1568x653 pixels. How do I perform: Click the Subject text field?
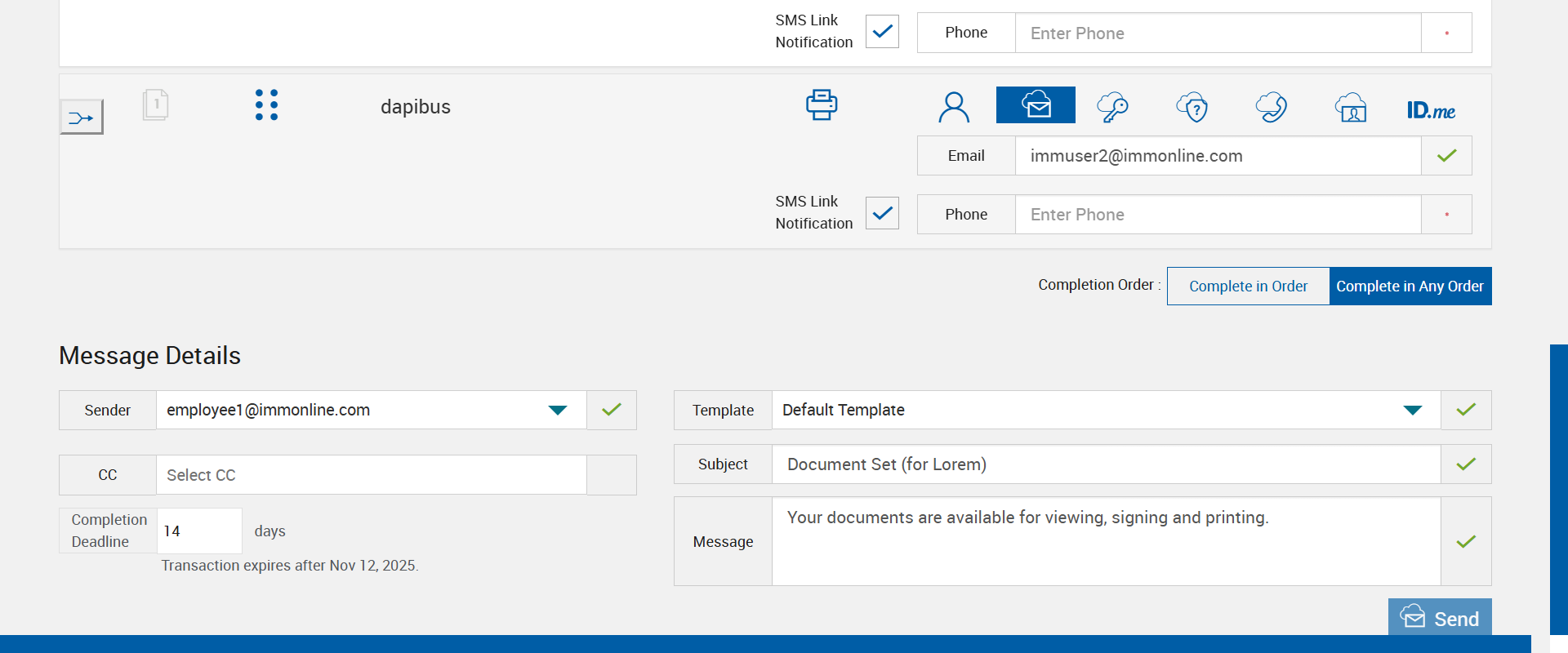point(1106,464)
